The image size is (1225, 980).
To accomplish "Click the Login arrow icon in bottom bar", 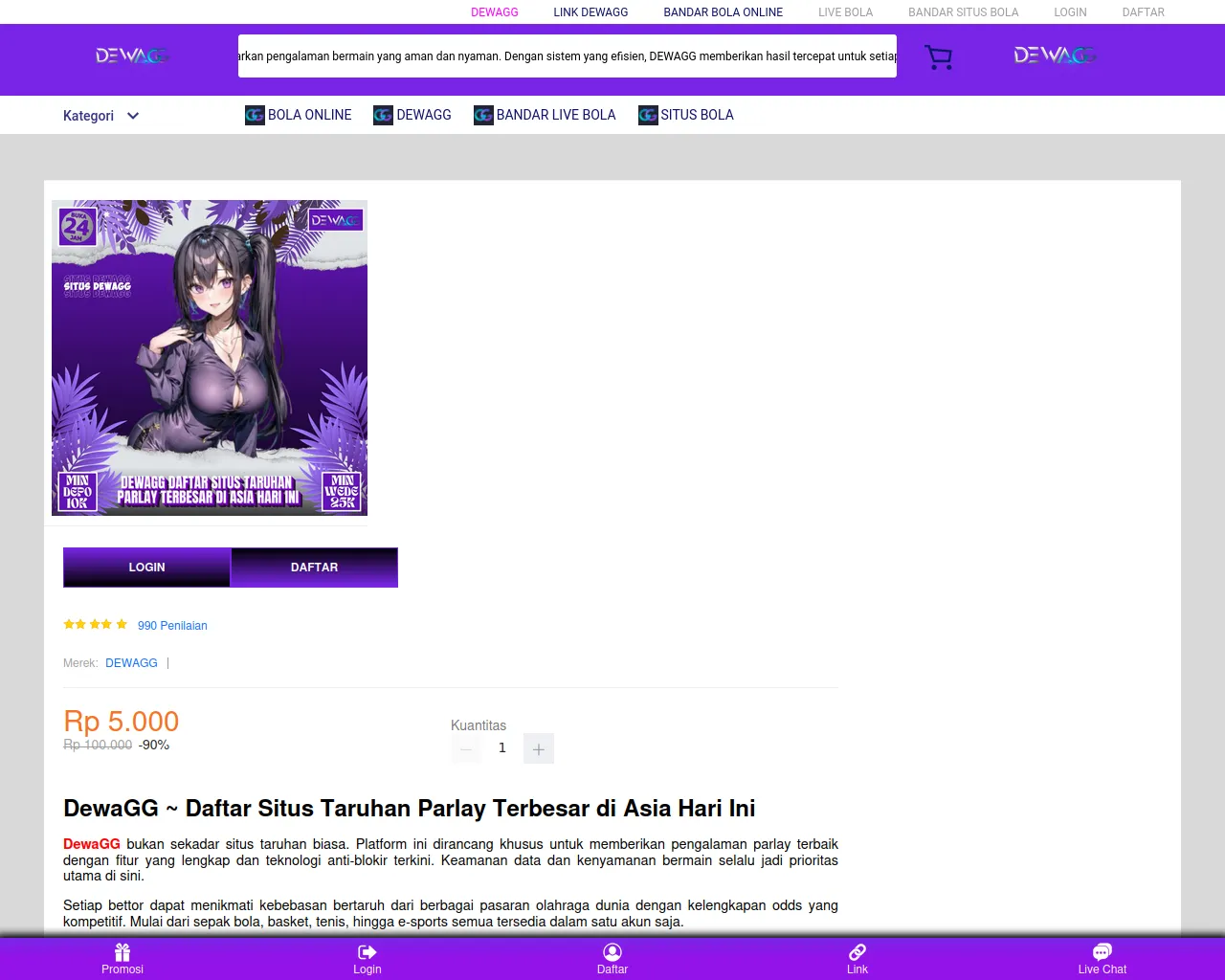I will tap(367, 952).
